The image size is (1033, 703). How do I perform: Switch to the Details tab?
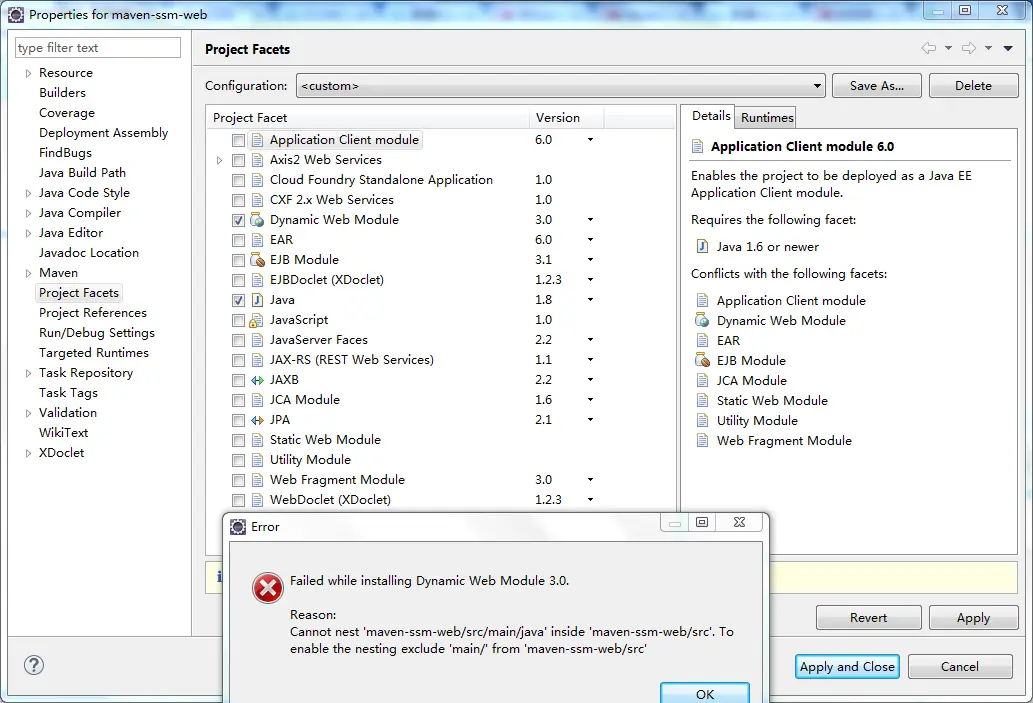[710, 116]
